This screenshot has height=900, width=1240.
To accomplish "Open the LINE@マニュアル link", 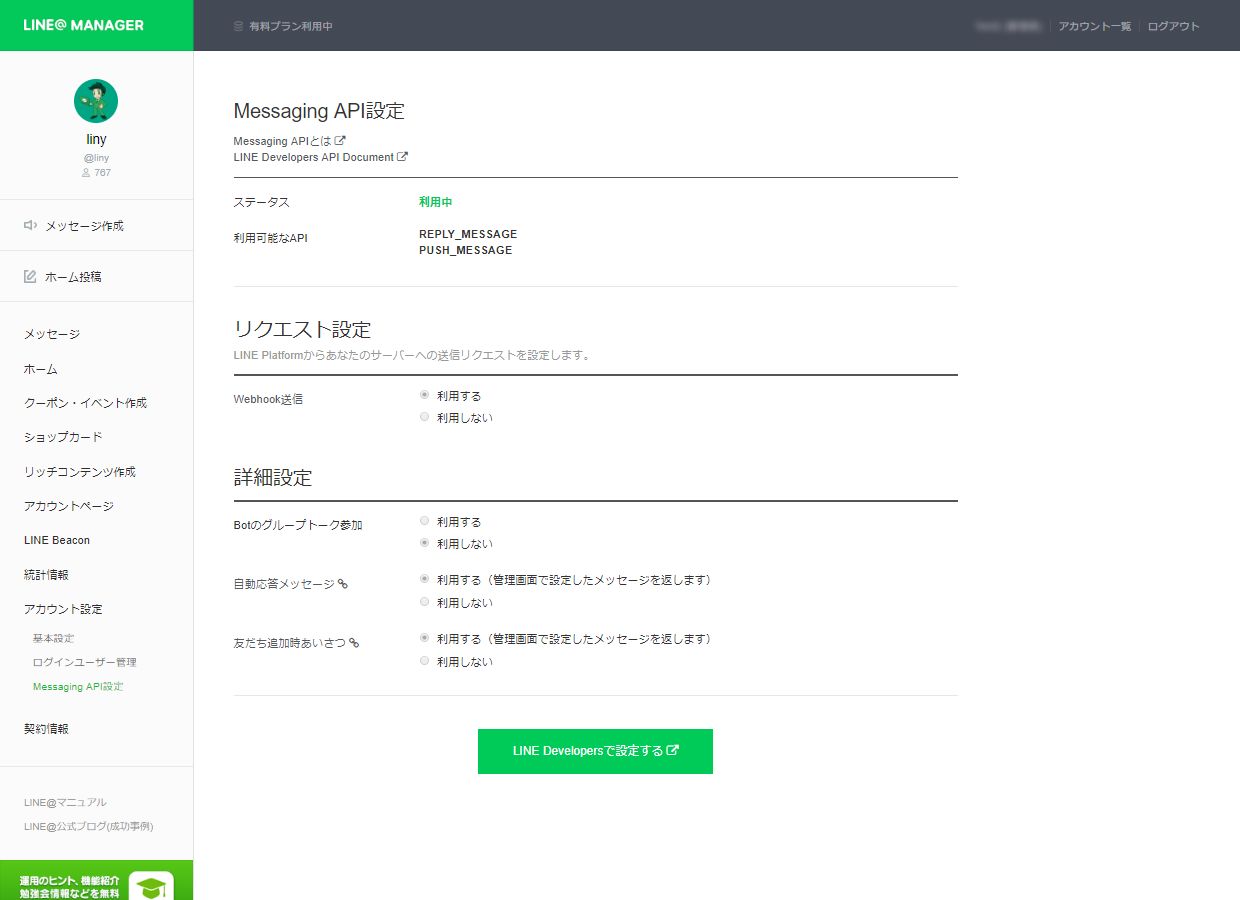I will point(65,802).
